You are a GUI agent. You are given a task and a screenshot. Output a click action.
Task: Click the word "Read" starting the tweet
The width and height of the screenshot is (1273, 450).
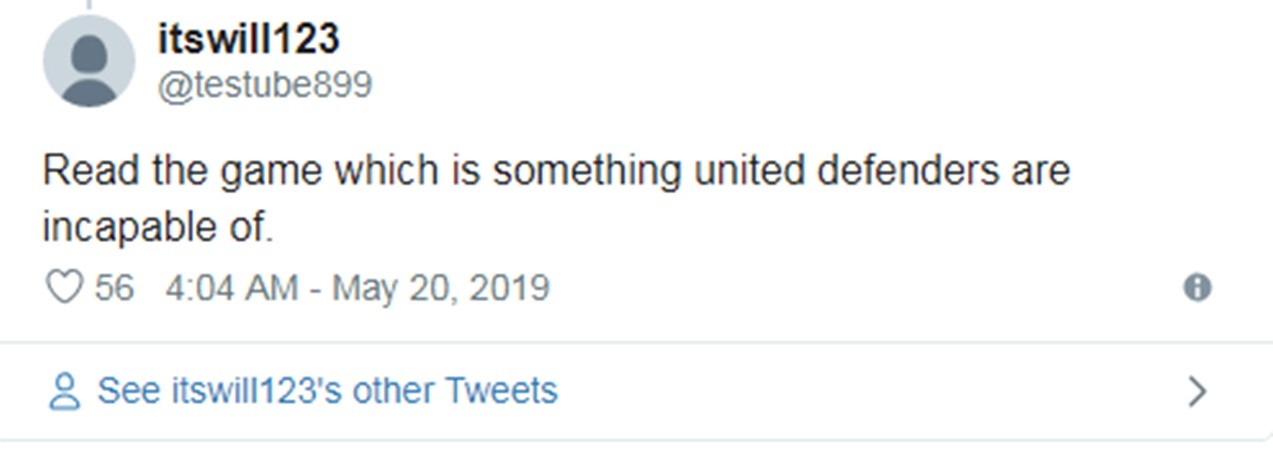pos(91,171)
